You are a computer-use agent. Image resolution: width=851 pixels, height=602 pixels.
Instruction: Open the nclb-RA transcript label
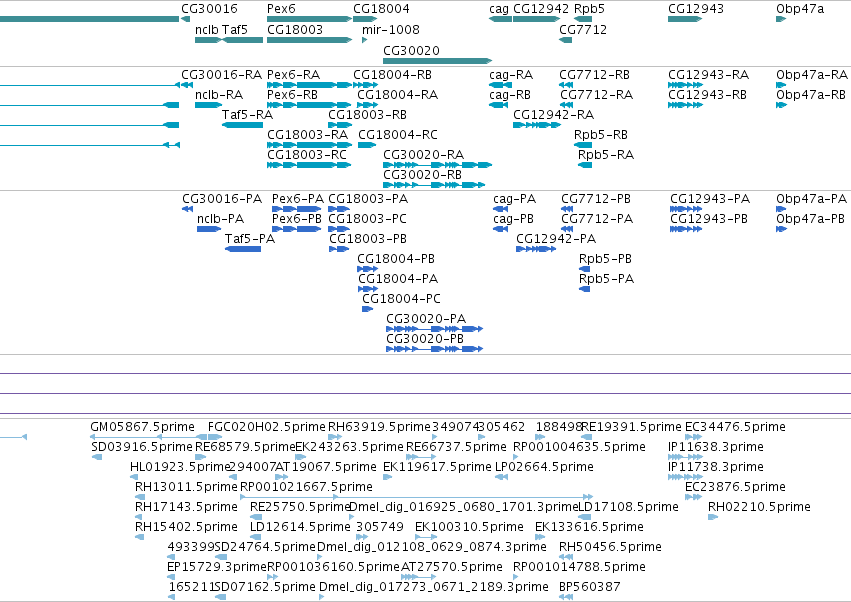(x=219, y=95)
